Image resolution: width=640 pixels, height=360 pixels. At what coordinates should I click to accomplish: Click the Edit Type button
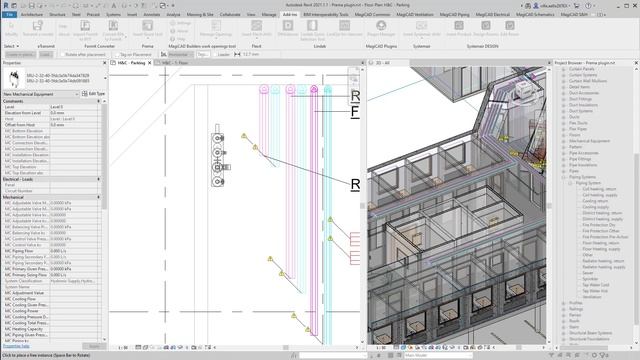pos(93,94)
